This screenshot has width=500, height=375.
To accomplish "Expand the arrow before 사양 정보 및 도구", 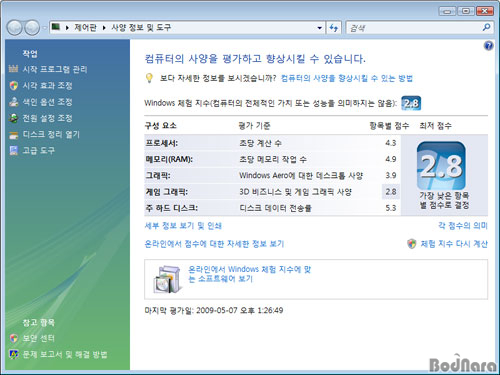I will (x=104, y=28).
